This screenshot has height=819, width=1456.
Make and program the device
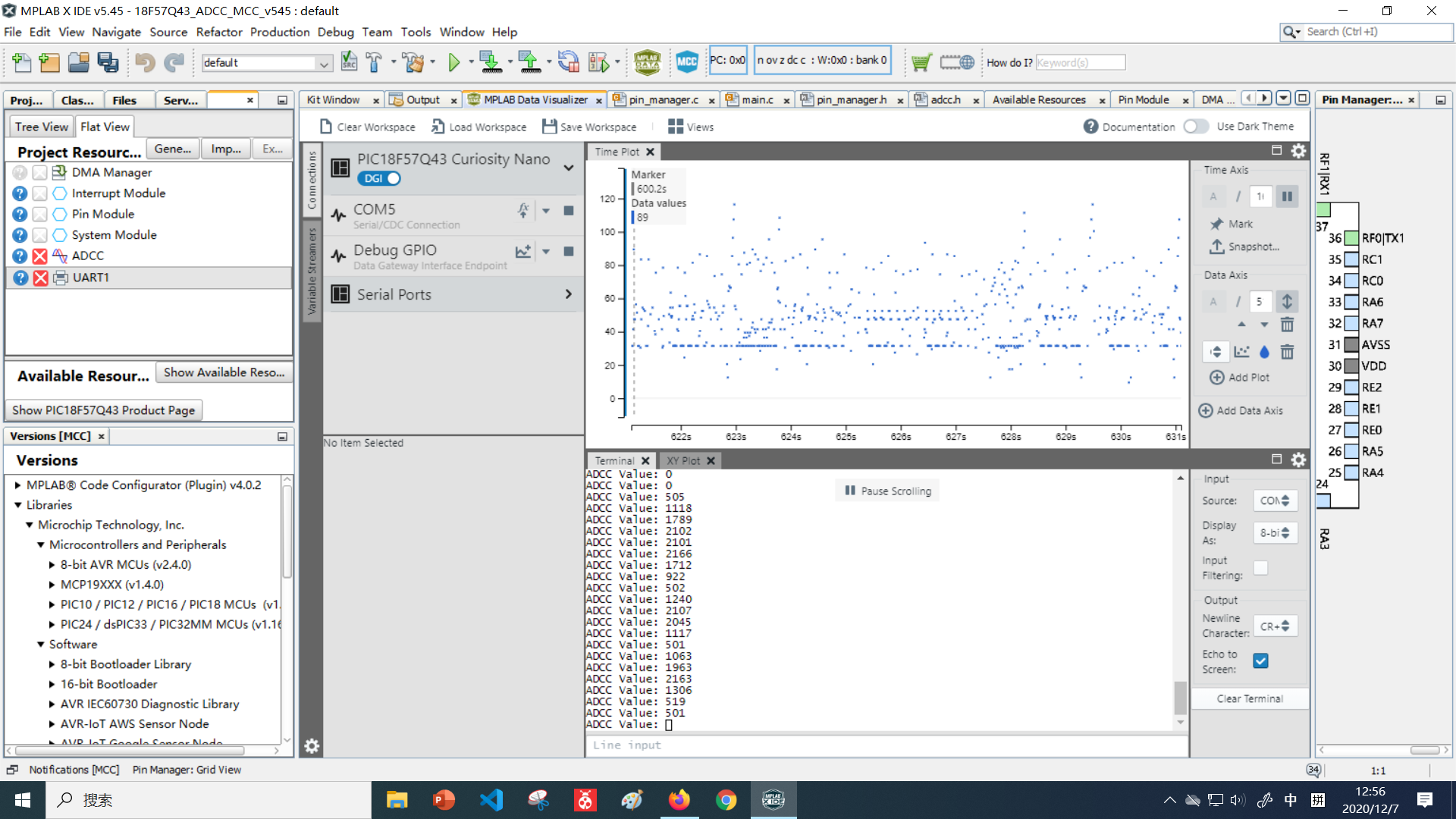coord(491,62)
